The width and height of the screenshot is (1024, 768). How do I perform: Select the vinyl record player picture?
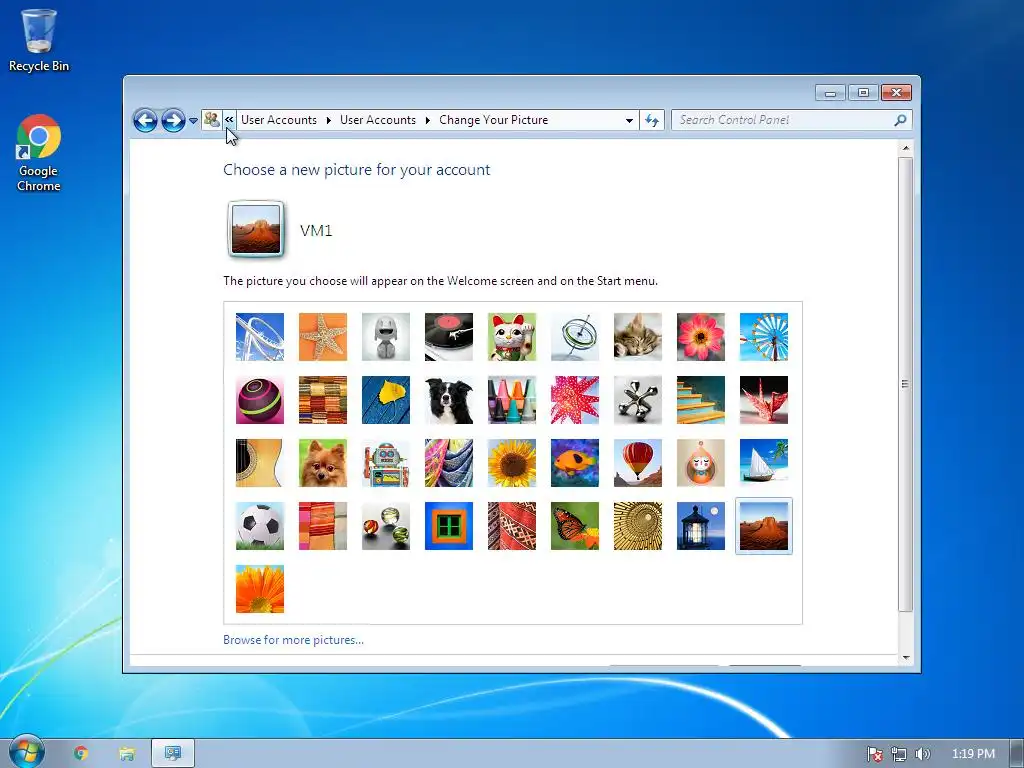pos(449,337)
